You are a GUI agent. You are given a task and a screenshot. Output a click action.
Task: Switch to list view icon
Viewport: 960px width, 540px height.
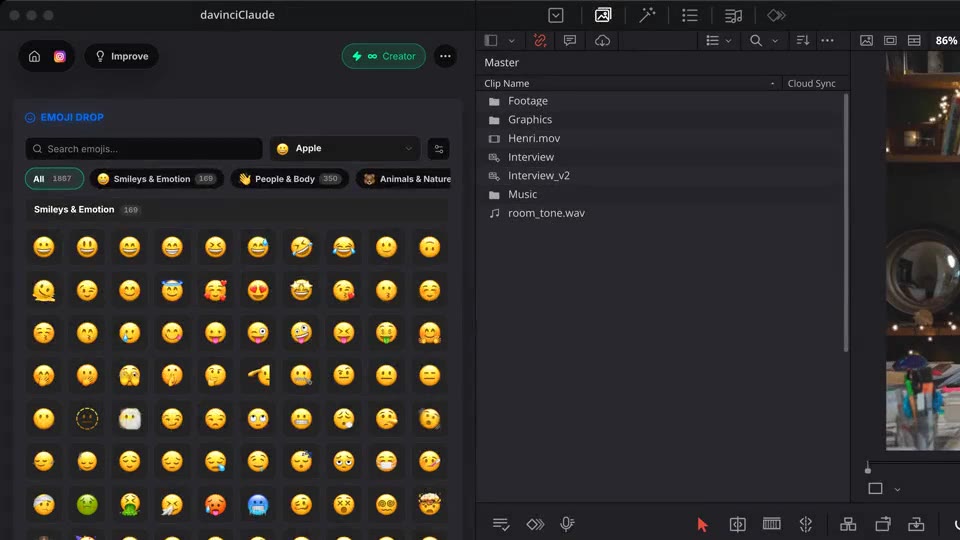(x=712, y=40)
